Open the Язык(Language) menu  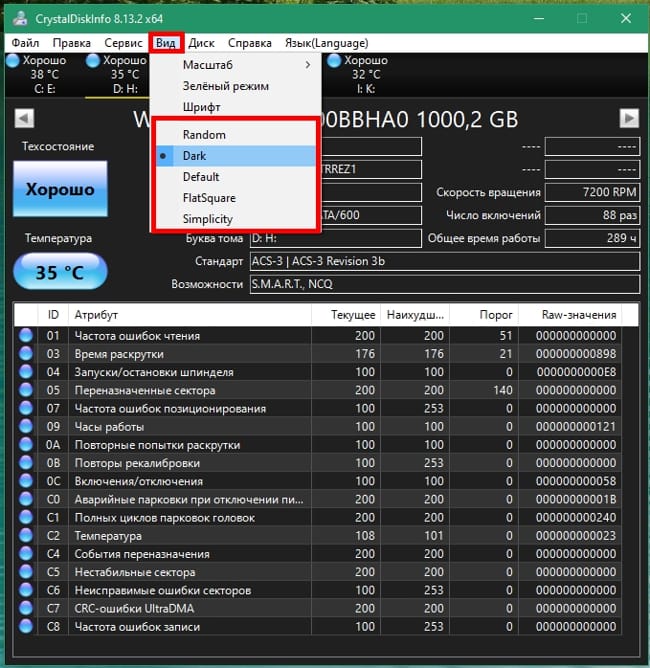coord(327,43)
